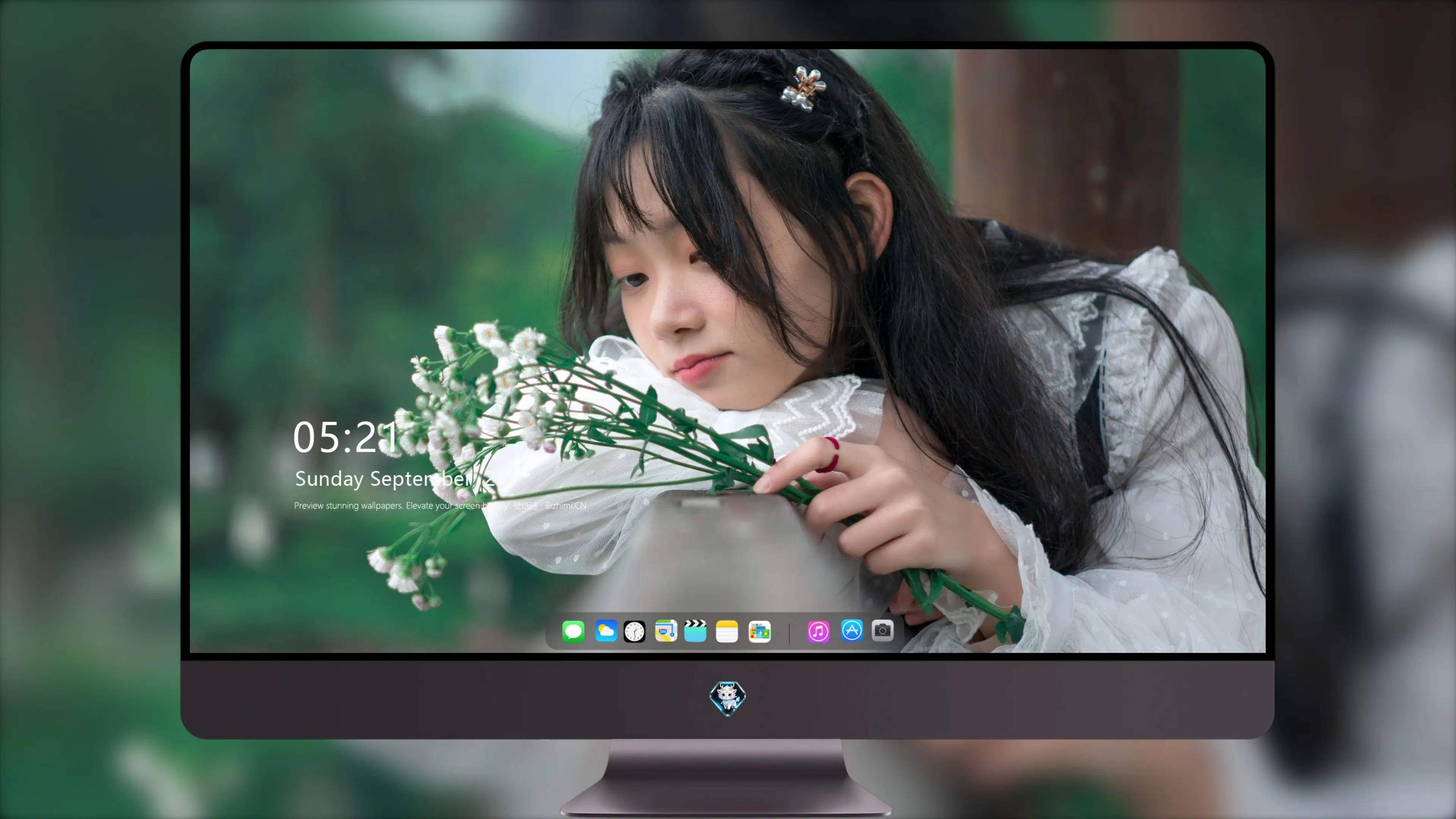Launch Maps from the dock
Screen dimensions: 1456x819
(x=666, y=631)
